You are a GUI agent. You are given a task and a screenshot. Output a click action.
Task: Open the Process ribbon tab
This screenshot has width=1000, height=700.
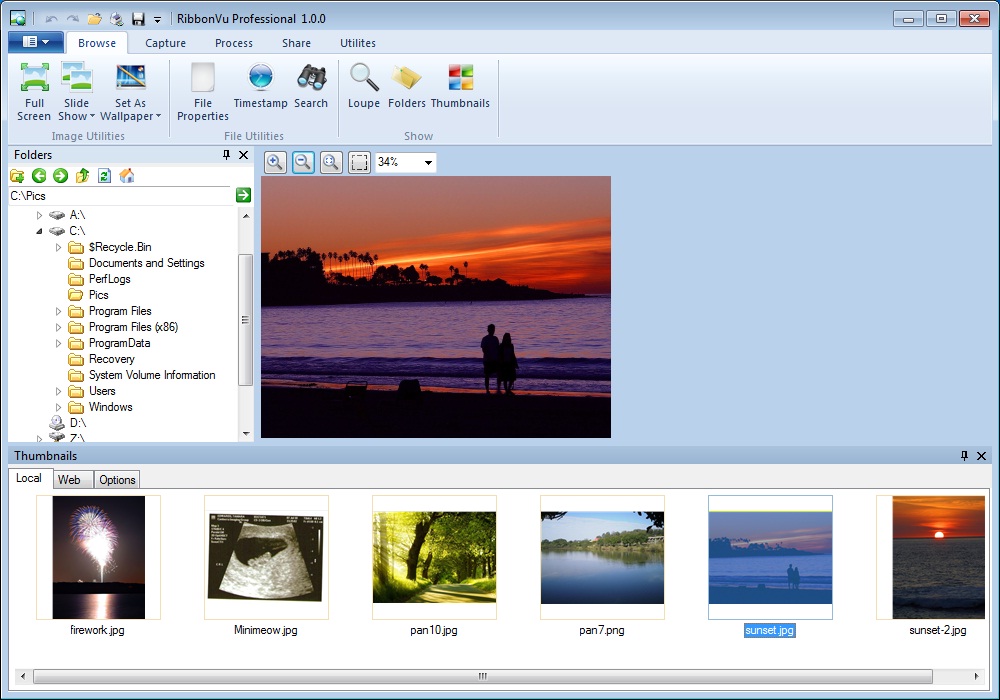[x=233, y=43]
